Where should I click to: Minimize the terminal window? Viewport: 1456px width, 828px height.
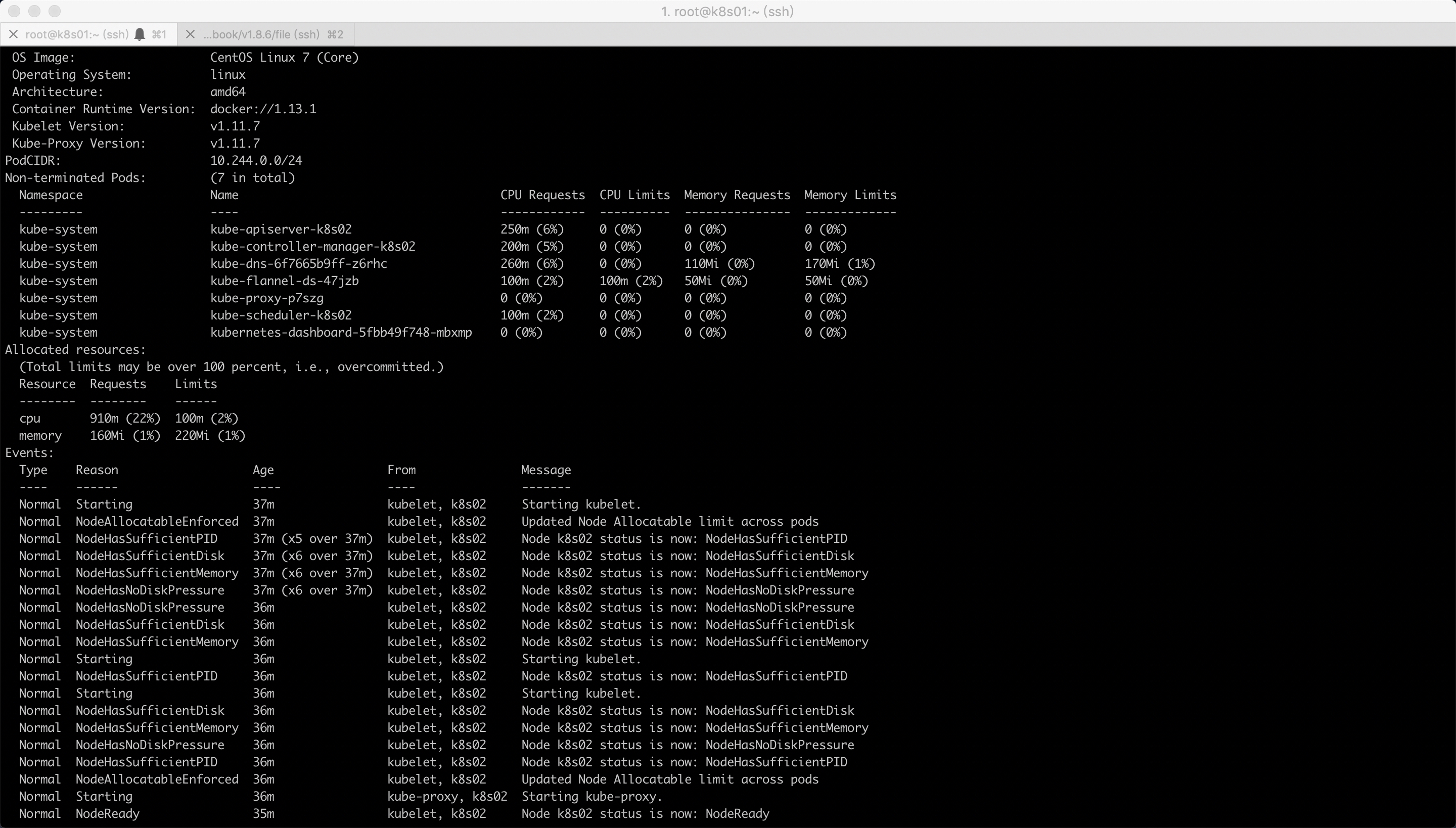click(x=34, y=11)
